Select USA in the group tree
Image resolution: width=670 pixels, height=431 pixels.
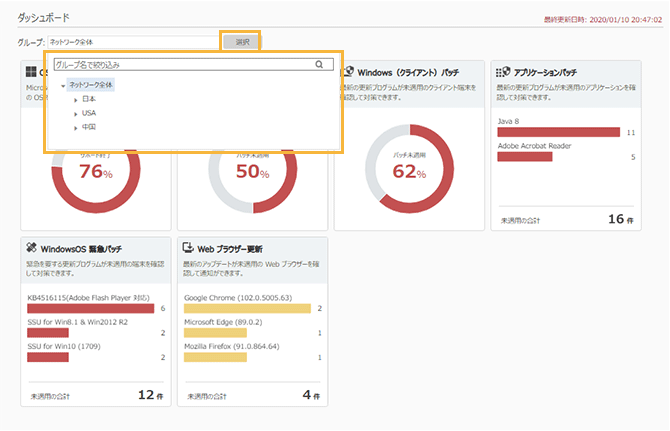point(89,113)
